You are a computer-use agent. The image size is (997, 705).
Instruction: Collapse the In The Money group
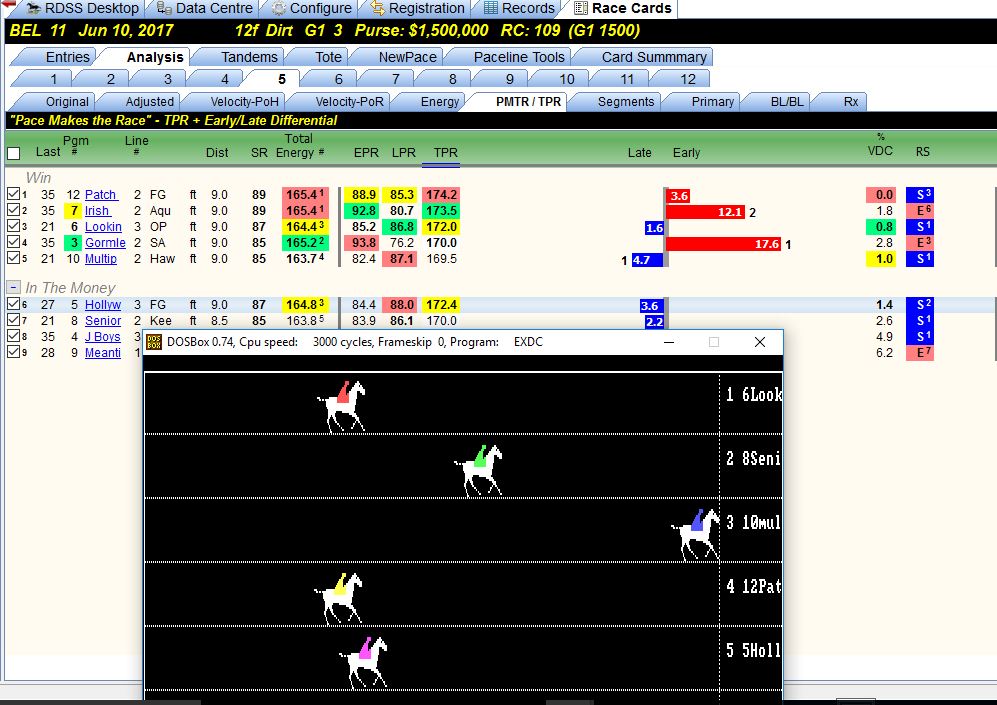point(13,287)
